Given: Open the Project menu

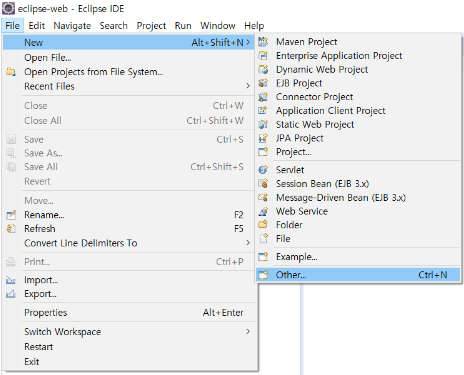Looking at the screenshot, I should [x=151, y=26].
